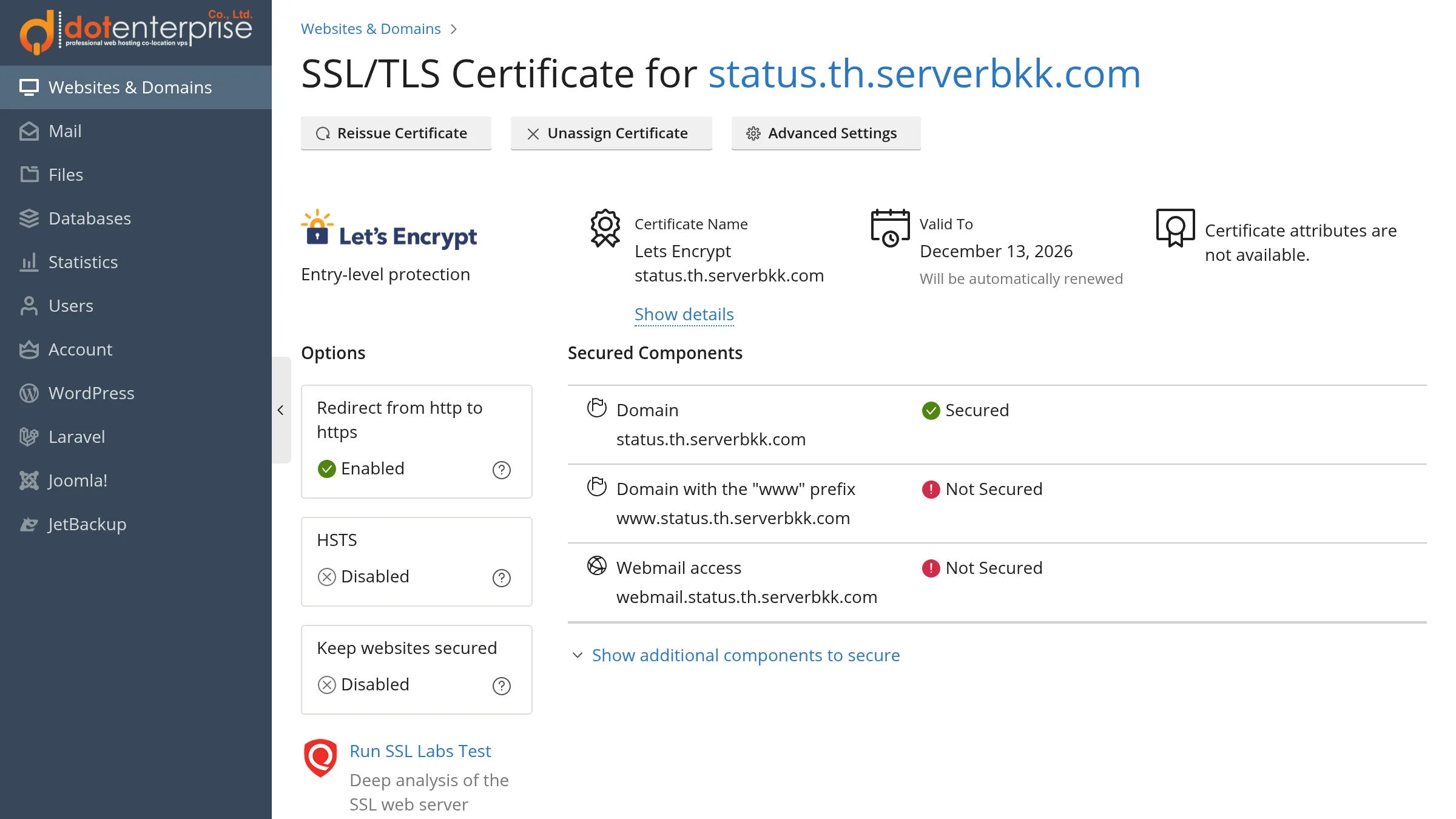Click the green Secured status
The width and height of the screenshot is (1456, 819).
click(965, 410)
